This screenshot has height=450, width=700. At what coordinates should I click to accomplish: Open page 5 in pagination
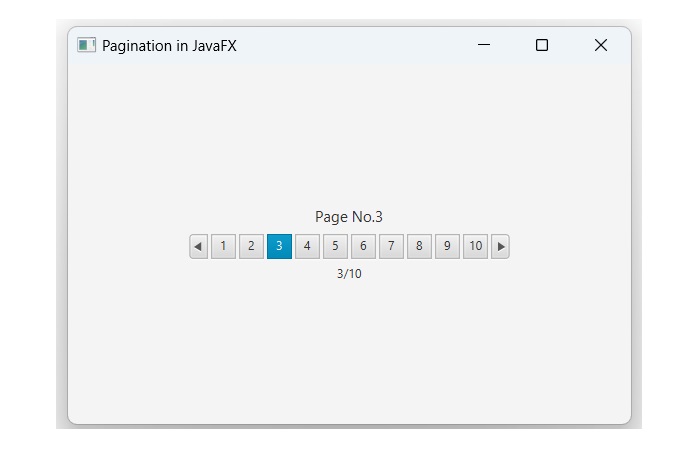click(335, 246)
